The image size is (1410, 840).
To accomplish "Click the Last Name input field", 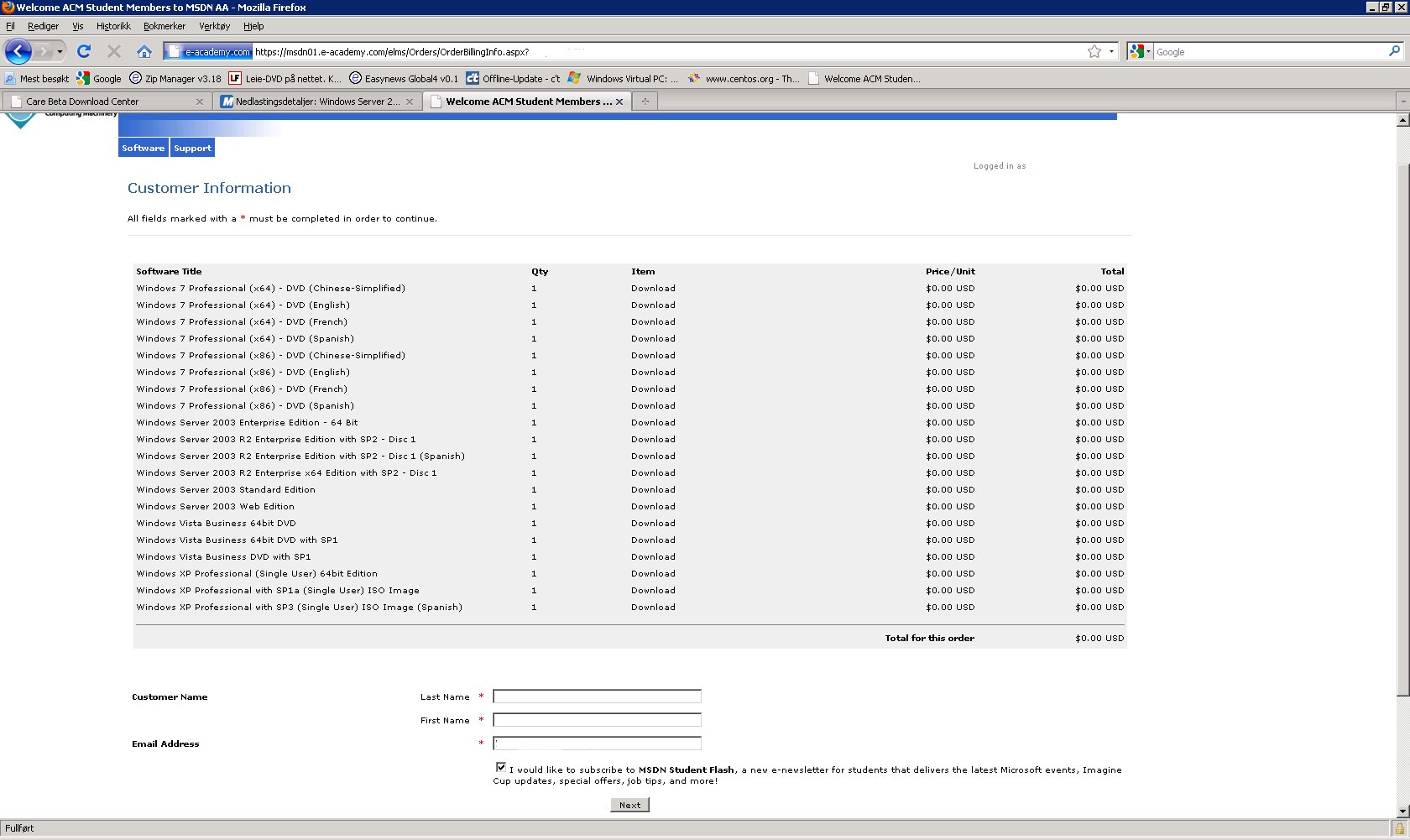I will pyautogui.click(x=597, y=697).
